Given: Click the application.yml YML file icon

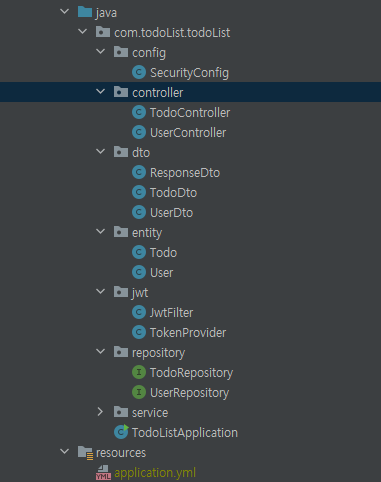Looking at the screenshot, I should [x=103, y=473].
